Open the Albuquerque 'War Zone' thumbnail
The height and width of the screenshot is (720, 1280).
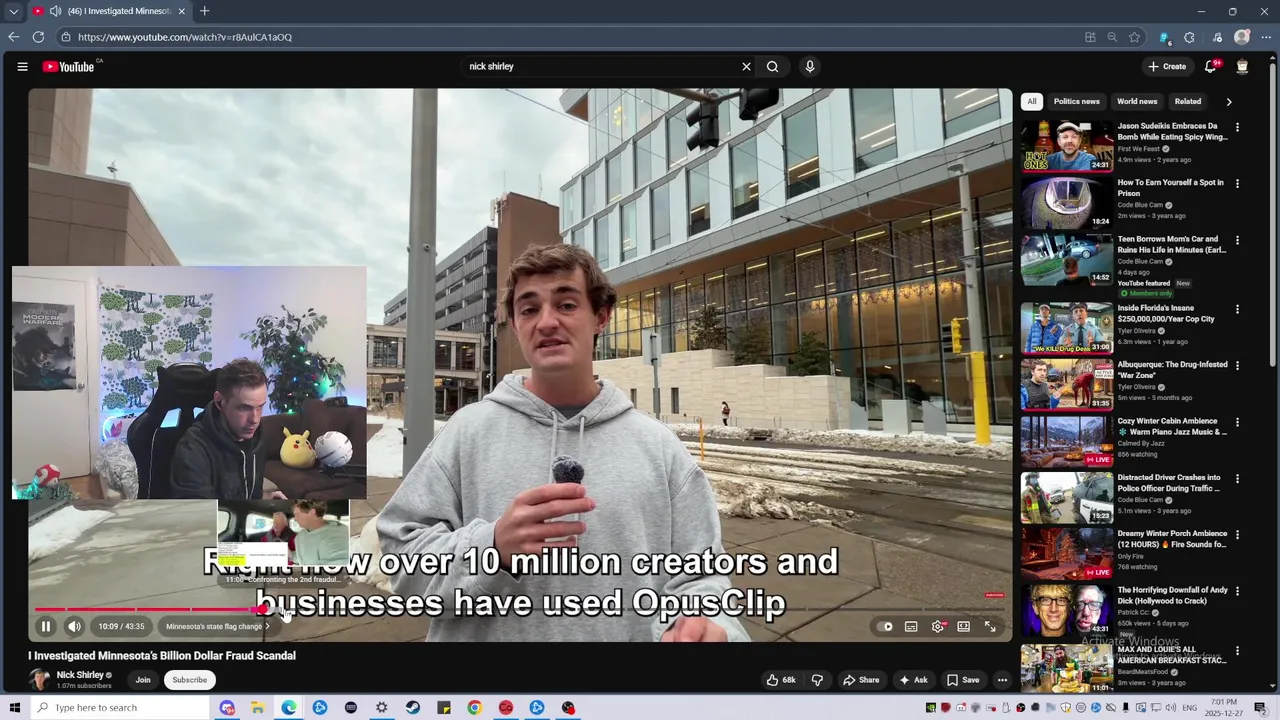click(x=1067, y=385)
